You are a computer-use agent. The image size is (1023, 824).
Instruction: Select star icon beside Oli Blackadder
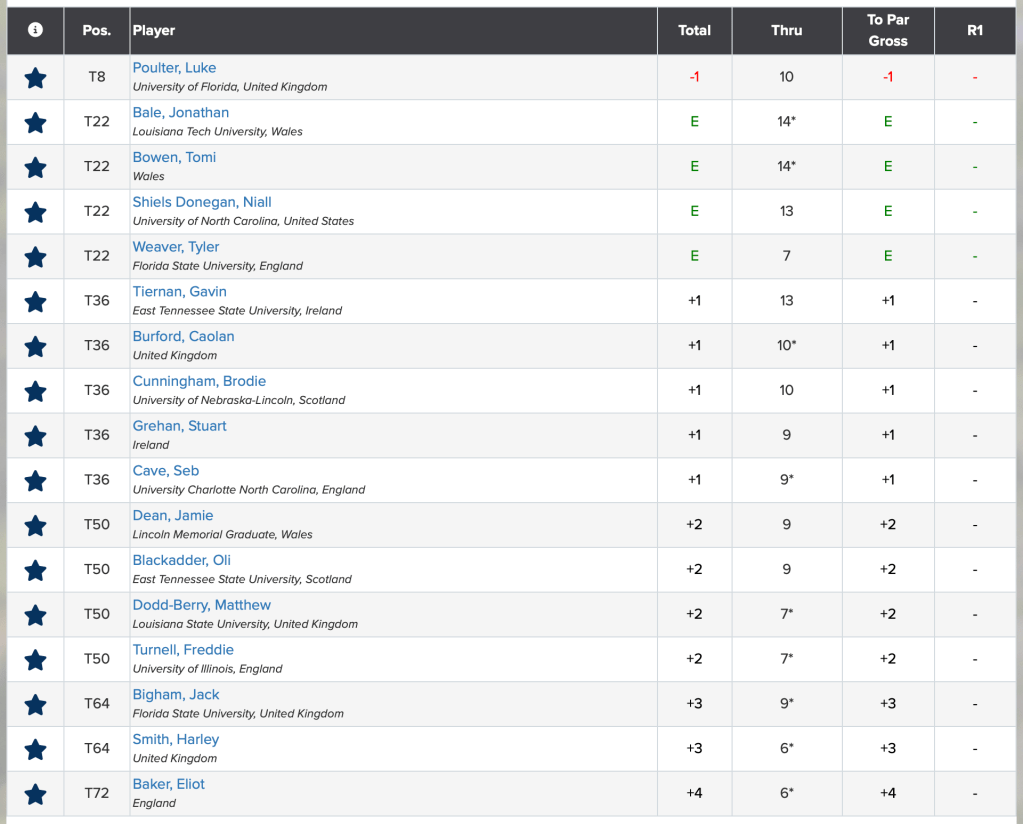(x=35, y=570)
